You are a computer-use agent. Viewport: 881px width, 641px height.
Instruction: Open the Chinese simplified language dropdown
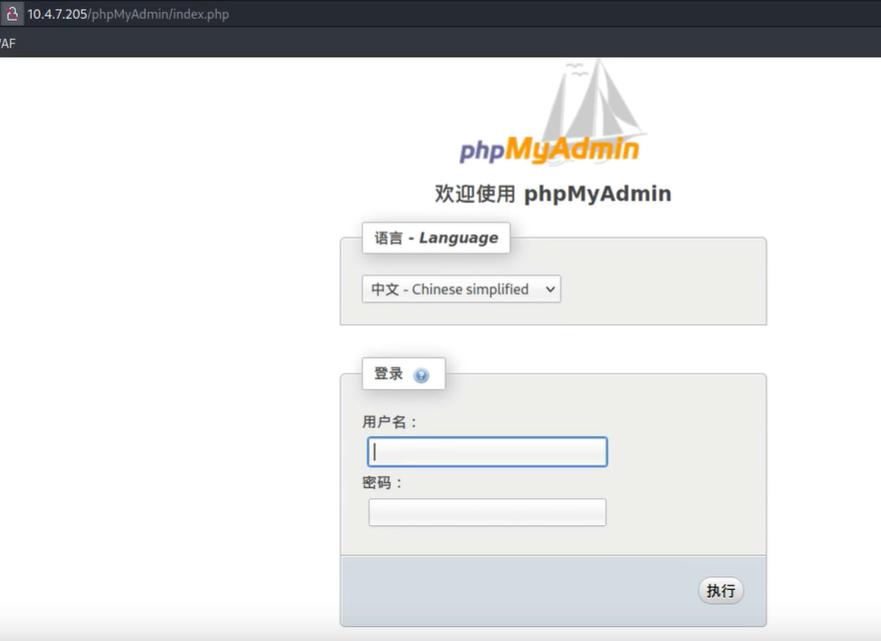point(460,289)
